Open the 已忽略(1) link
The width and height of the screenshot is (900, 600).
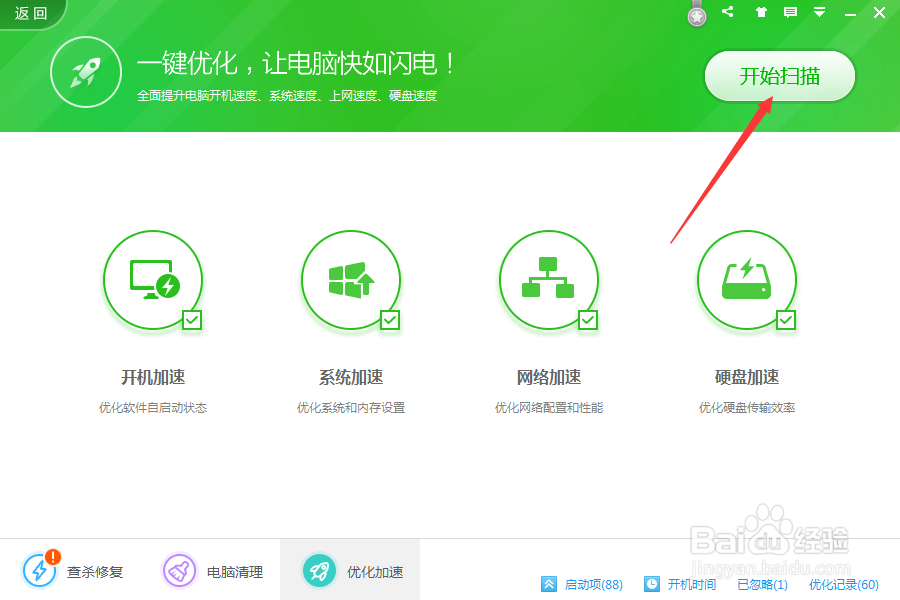762,584
